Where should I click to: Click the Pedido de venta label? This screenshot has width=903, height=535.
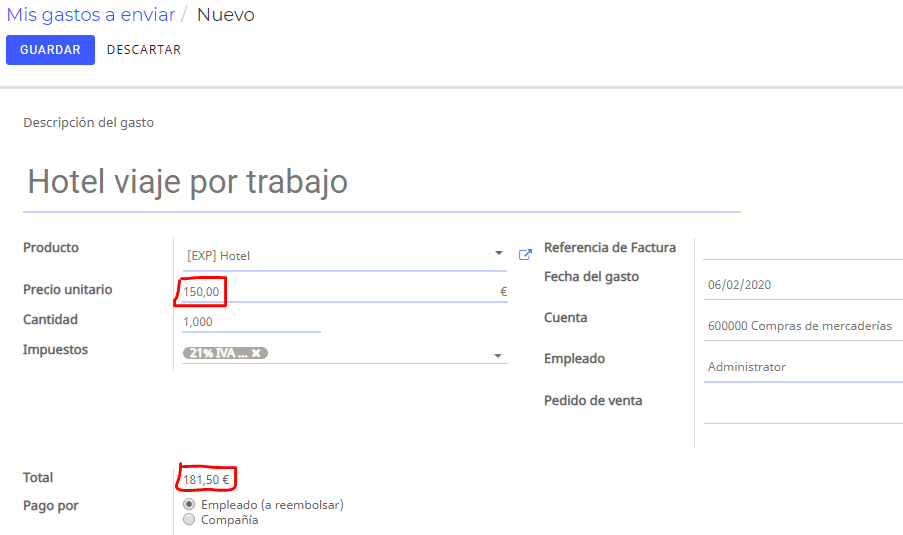593,400
